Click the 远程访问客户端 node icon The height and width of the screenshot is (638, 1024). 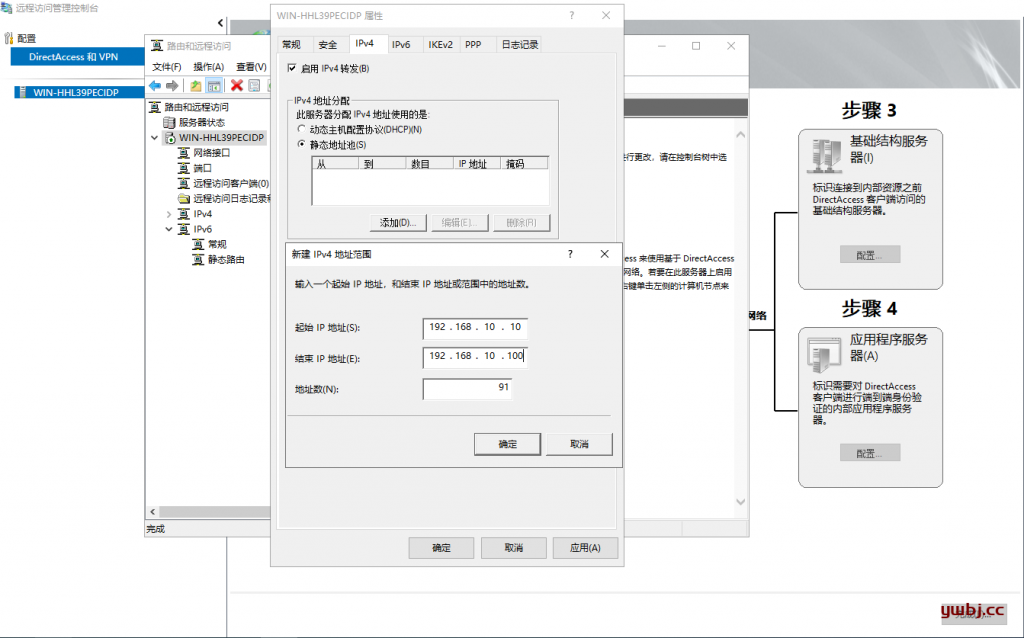pyautogui.click(x=184, y=183)
